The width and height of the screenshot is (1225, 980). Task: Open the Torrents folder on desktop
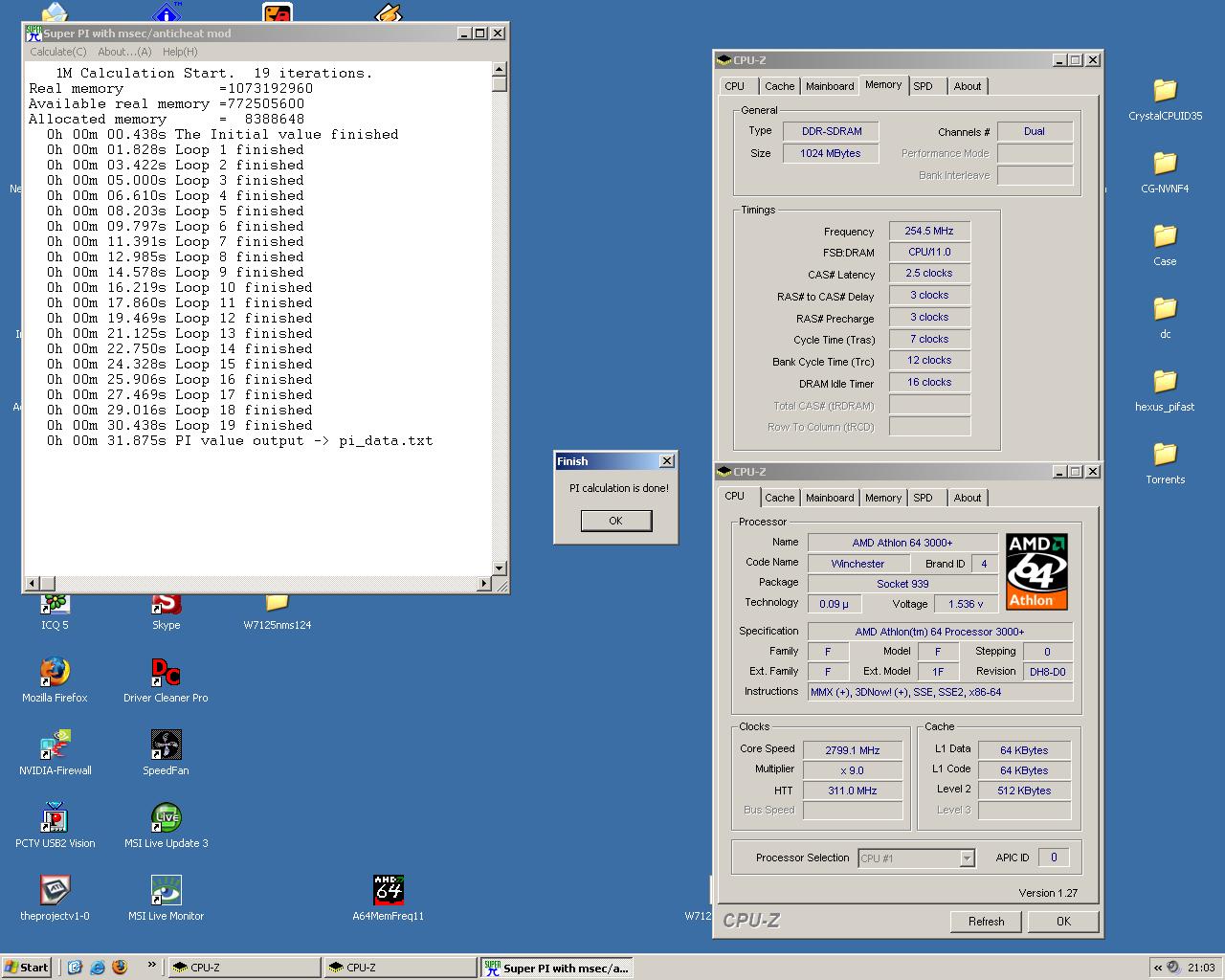pos(1165,455)
